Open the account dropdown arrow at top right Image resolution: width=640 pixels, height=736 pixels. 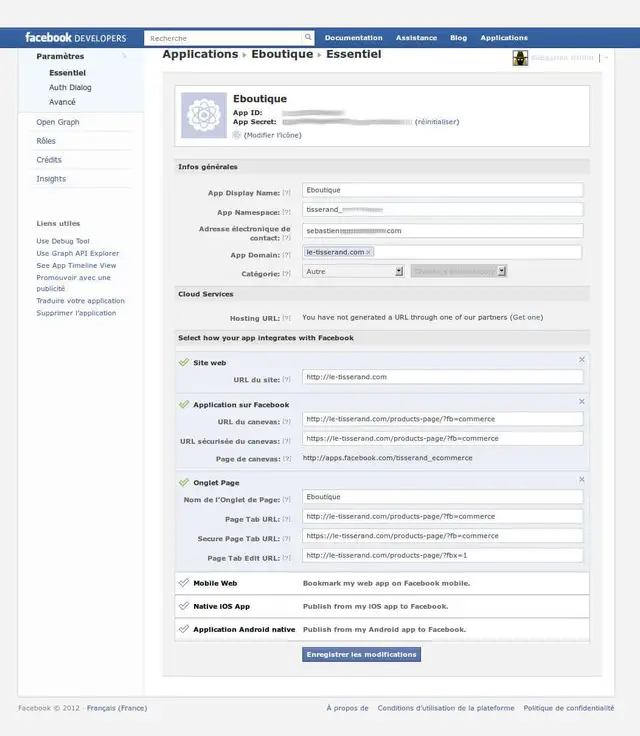[606, 58]
